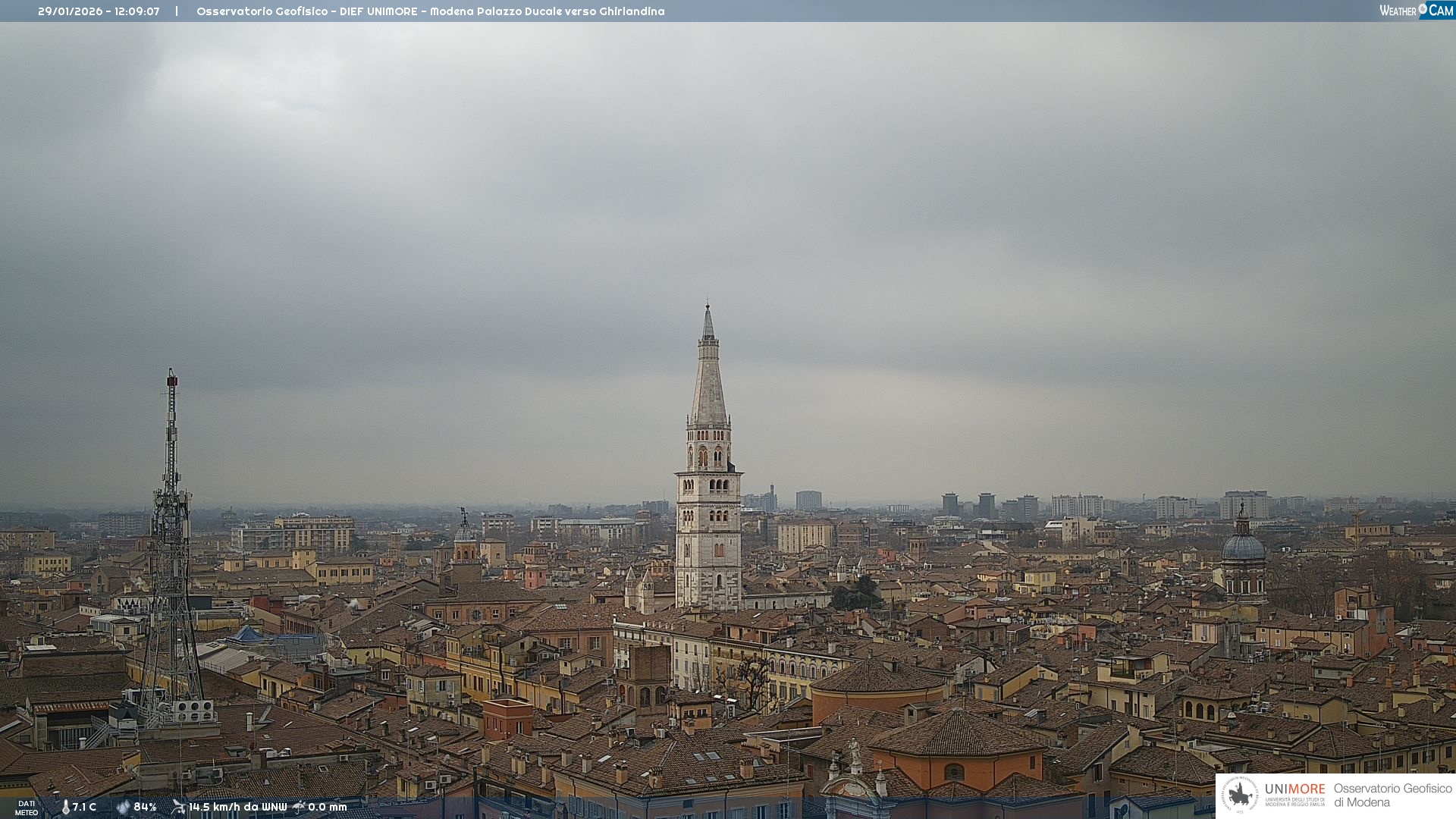Click the DATI METEO label

pyautogui.click(x=27, y=808)
